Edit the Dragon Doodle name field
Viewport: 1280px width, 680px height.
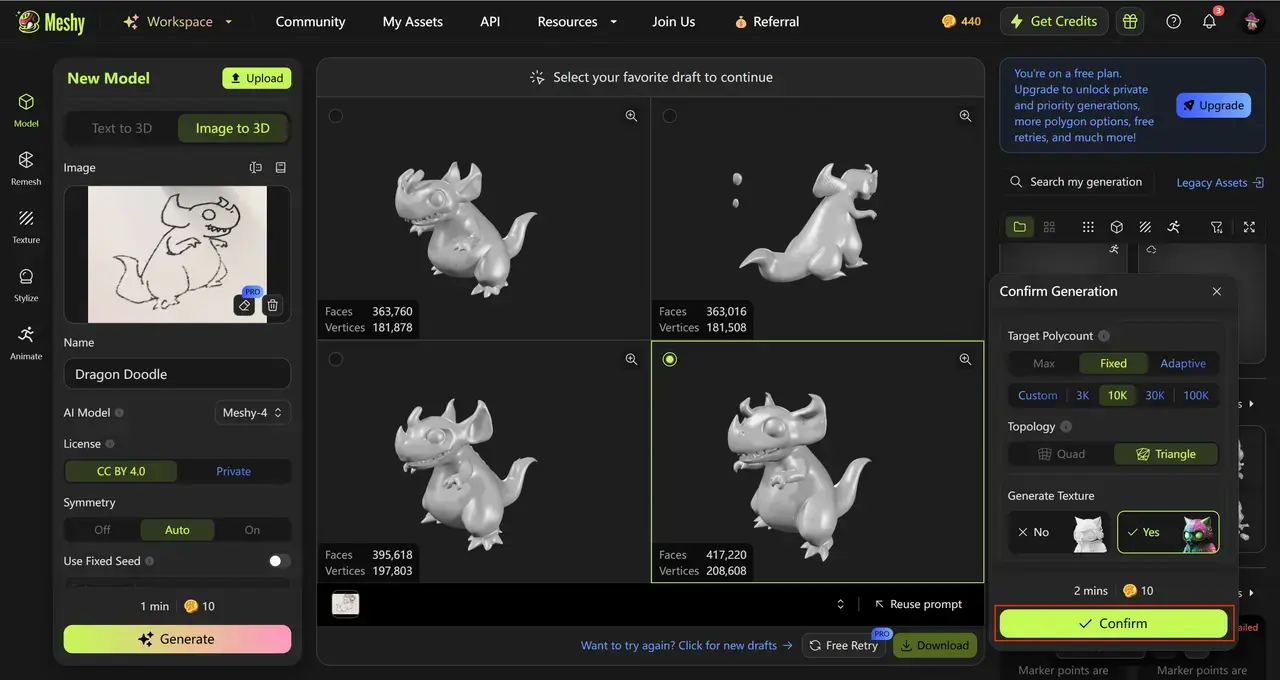pos(177,374)
